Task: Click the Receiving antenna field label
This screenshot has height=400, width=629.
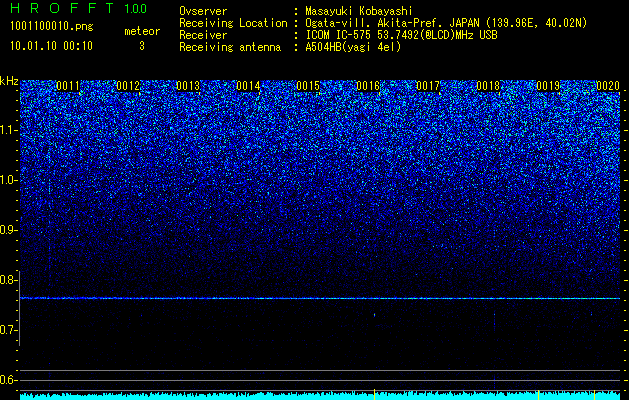Action: point(230,47)
